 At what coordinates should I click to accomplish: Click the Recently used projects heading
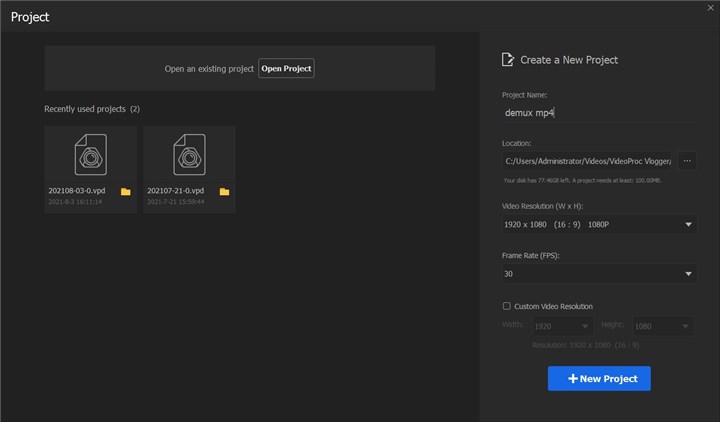tap(92, 109)
